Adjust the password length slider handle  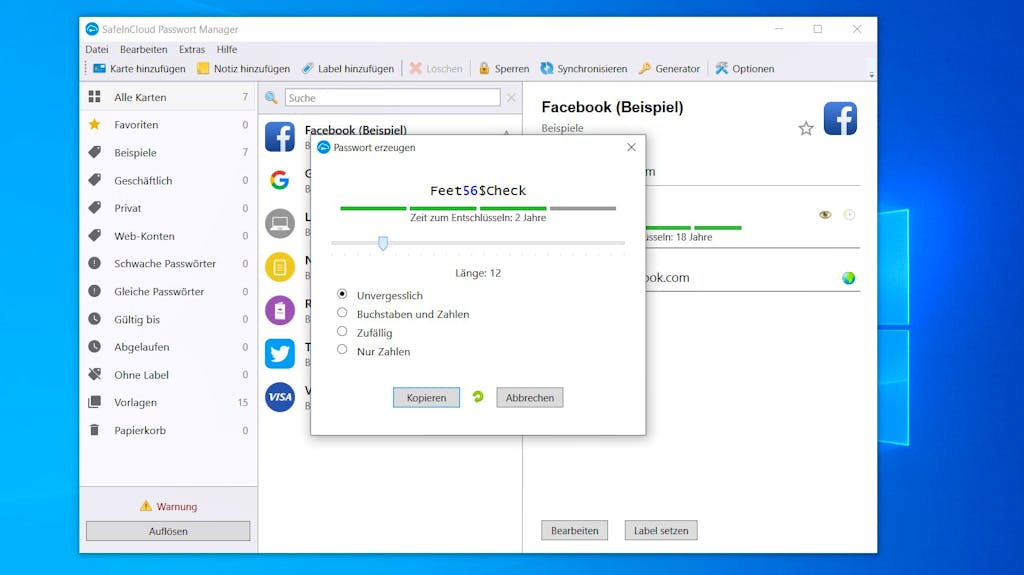pyautogui.click(x=383, y=243)
